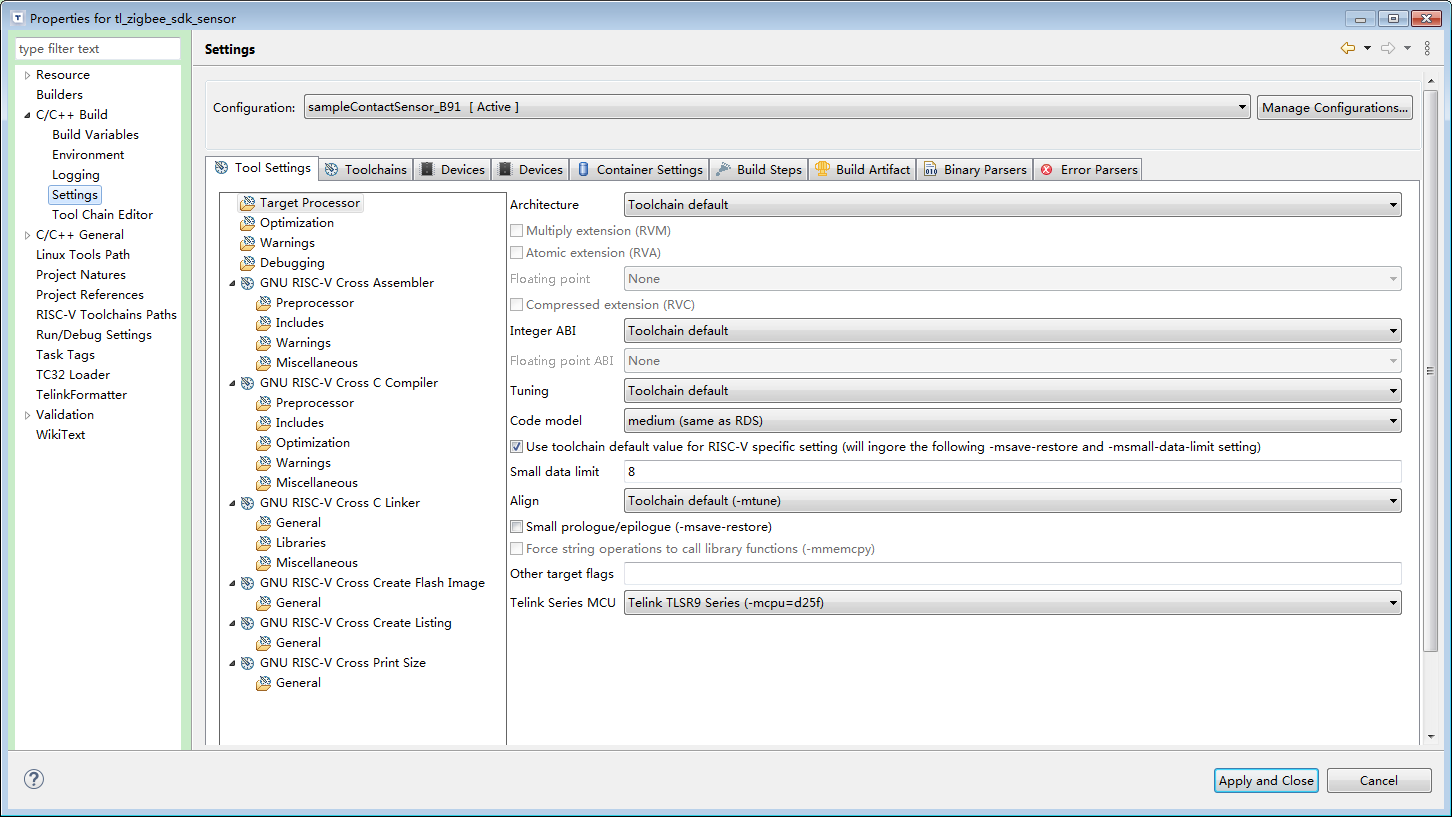Click the Binary Parsers tab icon

(x=931, y=169)
